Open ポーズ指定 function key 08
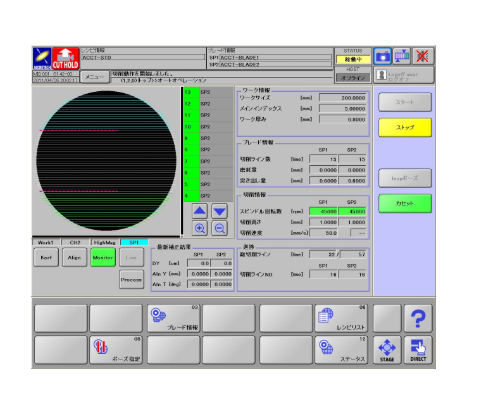The width and height of the screenshot is (478, 395). point(116,350)
